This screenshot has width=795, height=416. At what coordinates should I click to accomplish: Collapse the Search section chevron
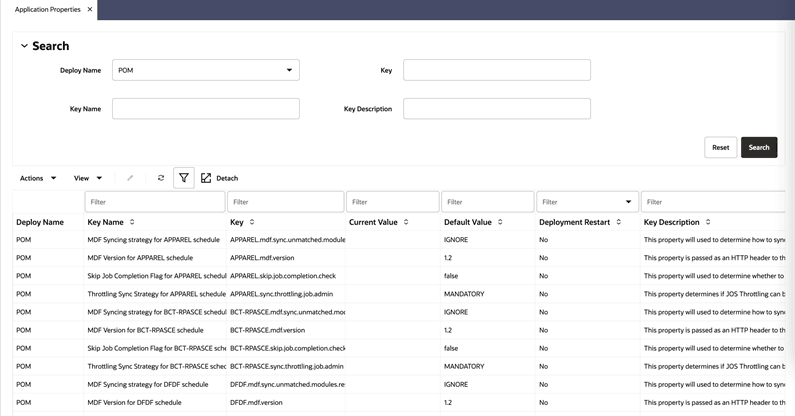(x=24, y=46)
